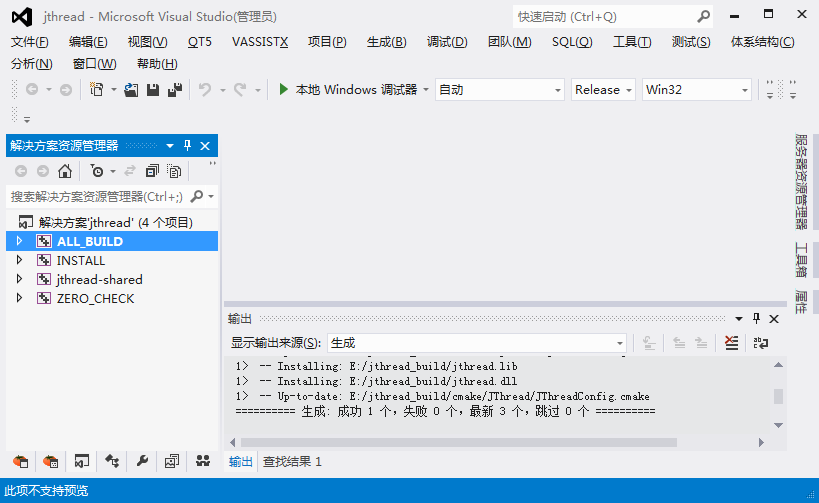Open the QT5 menu

200,42
